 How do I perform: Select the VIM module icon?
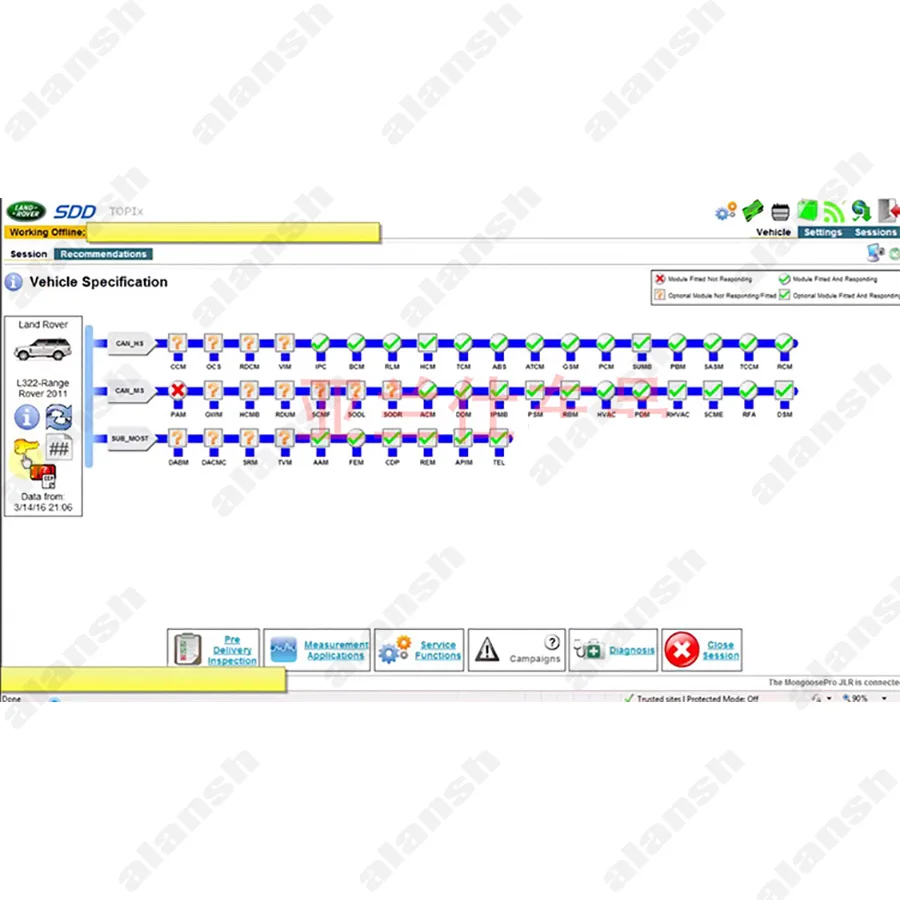[285, 343]
